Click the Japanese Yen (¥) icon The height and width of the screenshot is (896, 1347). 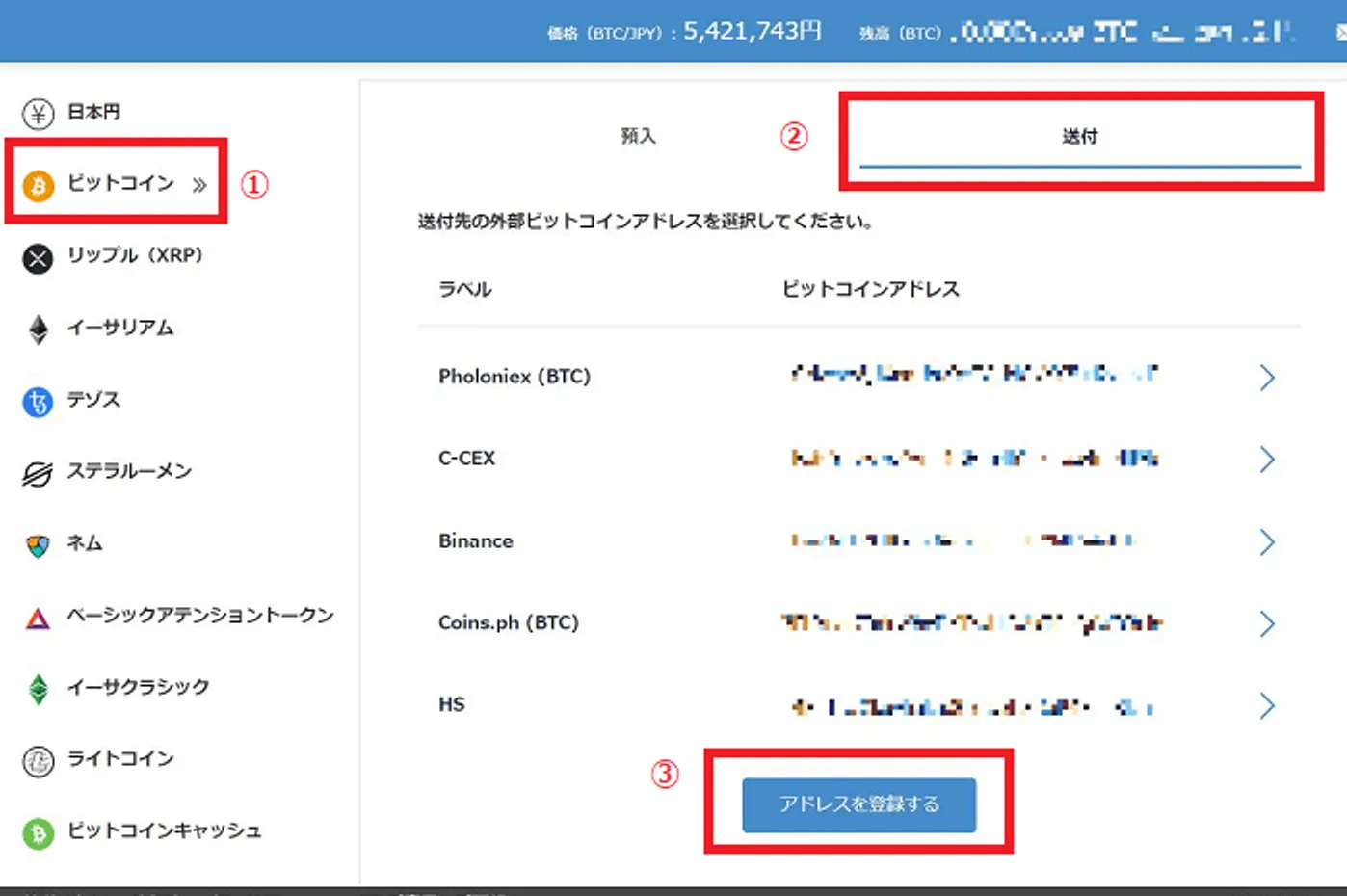[38, 114]
